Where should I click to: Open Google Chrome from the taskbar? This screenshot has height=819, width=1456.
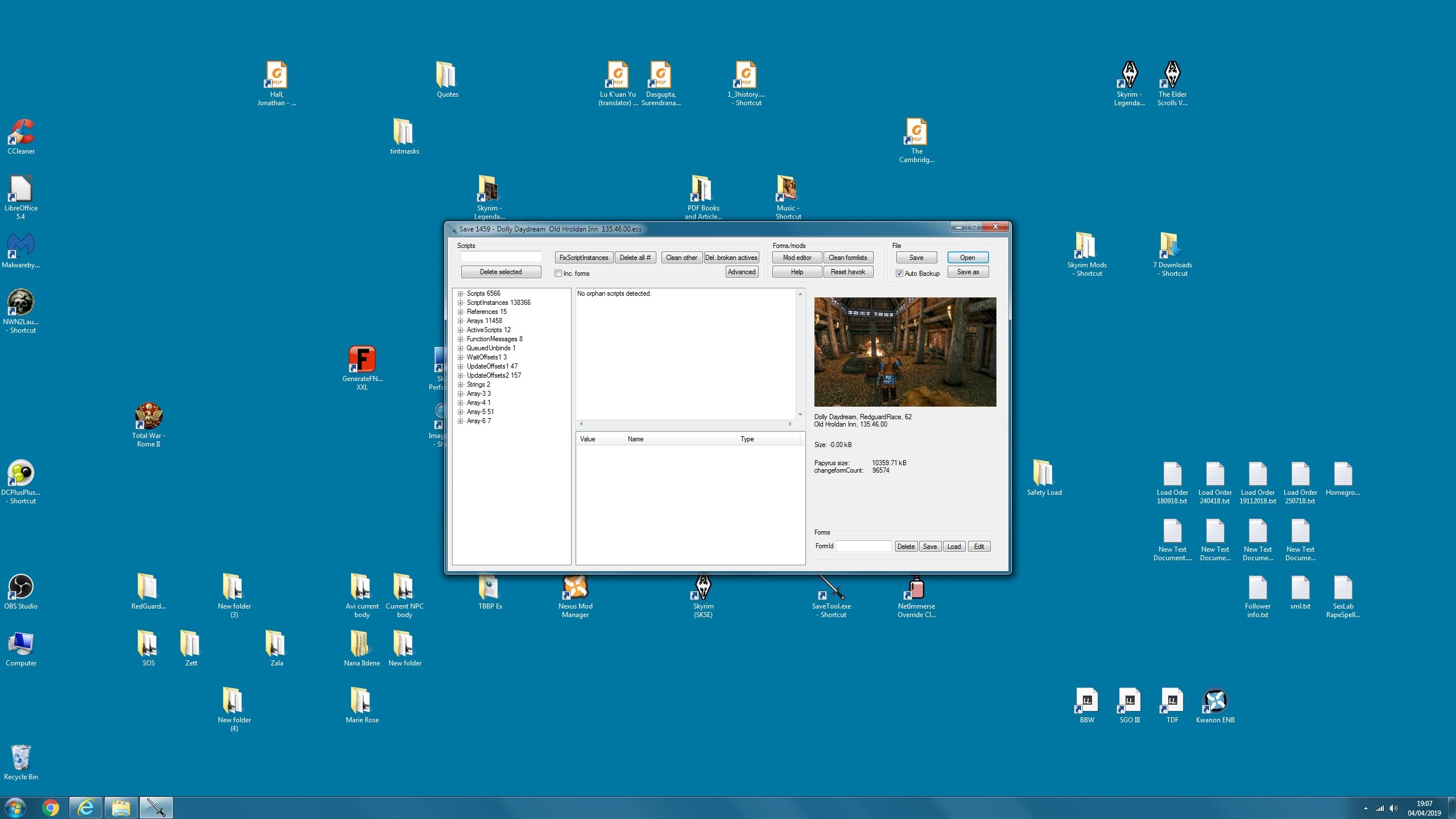coord(51,808)
